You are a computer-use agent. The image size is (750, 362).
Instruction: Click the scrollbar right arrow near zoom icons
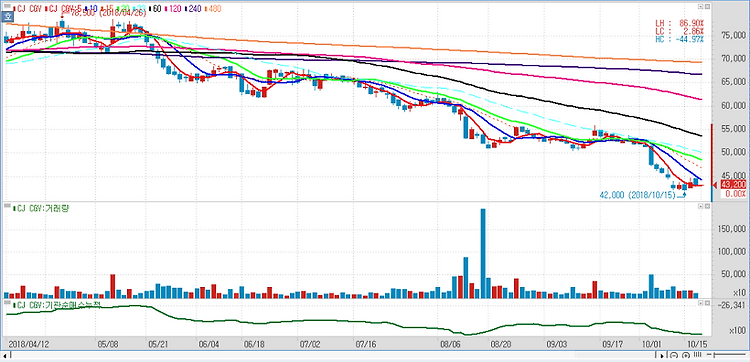[x=662, y=355]
